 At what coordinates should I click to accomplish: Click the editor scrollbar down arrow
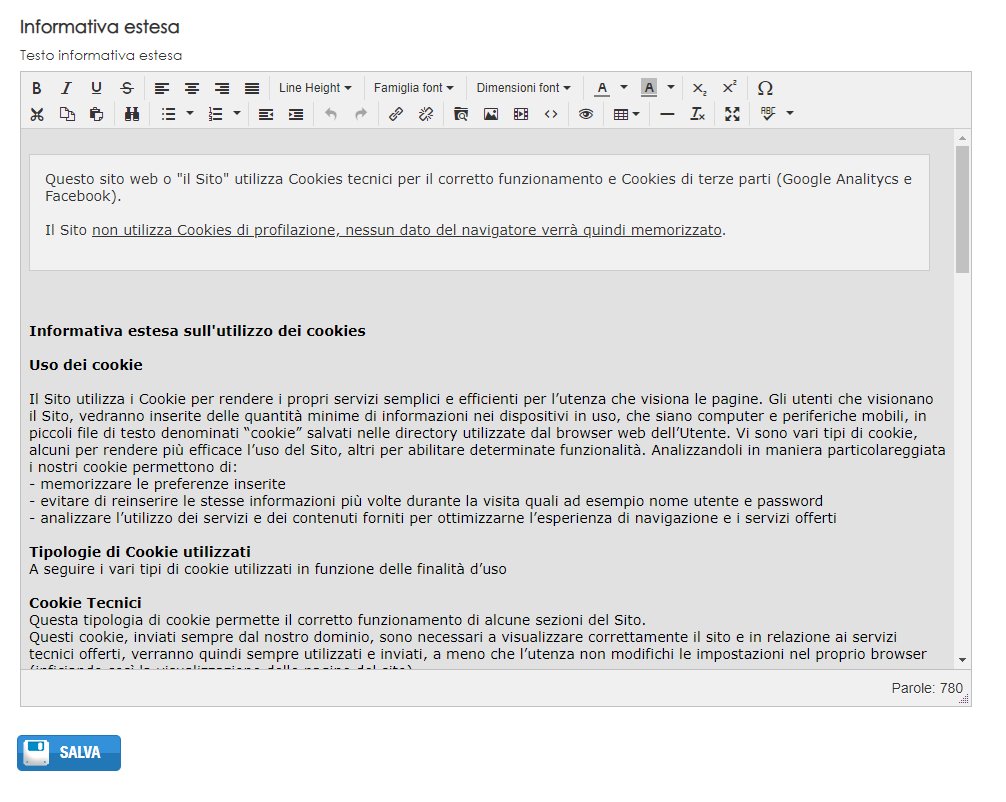coord(962,660)
